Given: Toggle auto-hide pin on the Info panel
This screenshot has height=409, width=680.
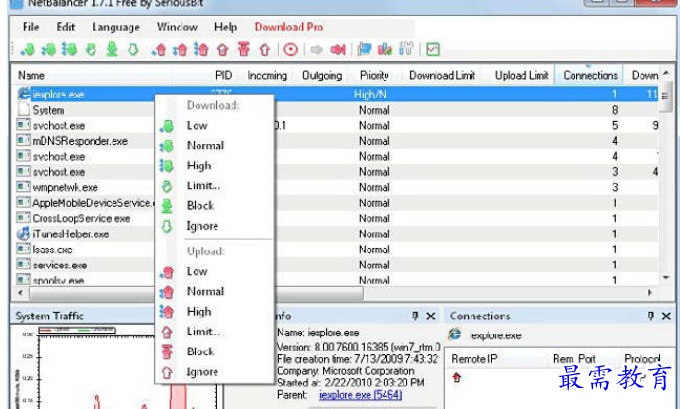Looking at the screenshot, I should point(415,316).
